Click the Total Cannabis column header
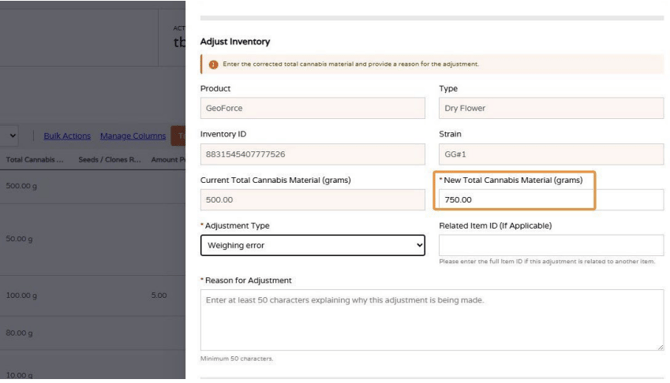Viewport: 670px width, 383px height. tap(35, 159)
